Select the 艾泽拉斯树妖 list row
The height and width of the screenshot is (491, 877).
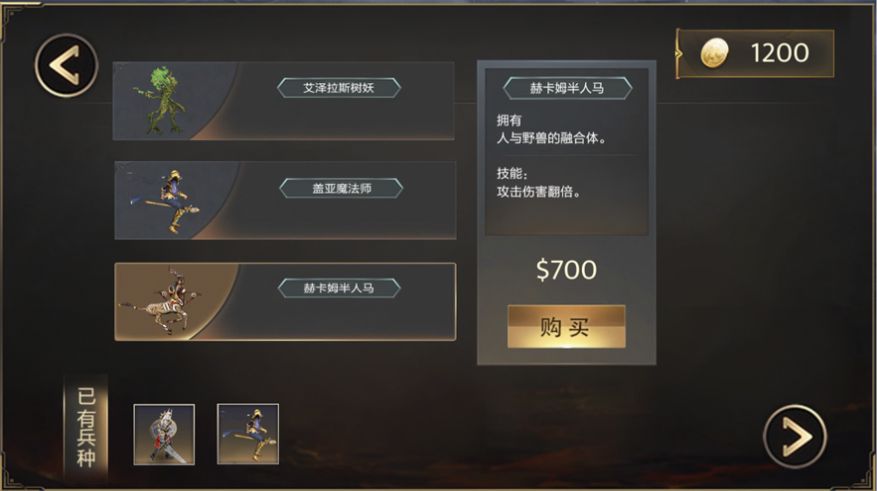[x=284, y=101]
